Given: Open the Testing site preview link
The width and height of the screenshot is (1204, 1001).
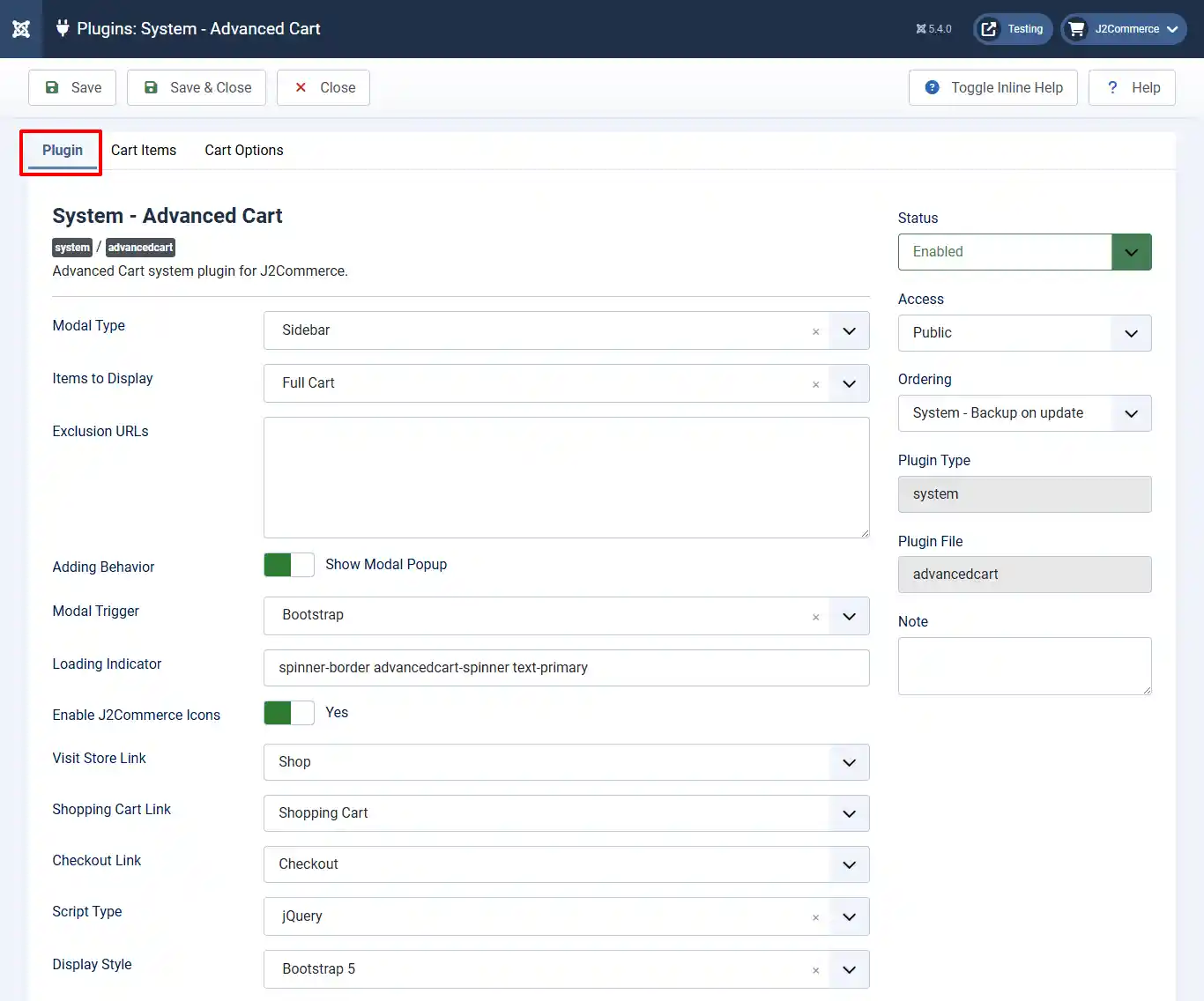Looking at the screenshot, I should pos(1013,29).
